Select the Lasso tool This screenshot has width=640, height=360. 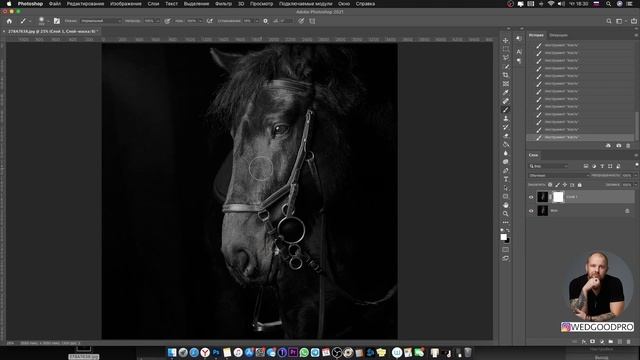pyautogui.click(x=506, y=58)
